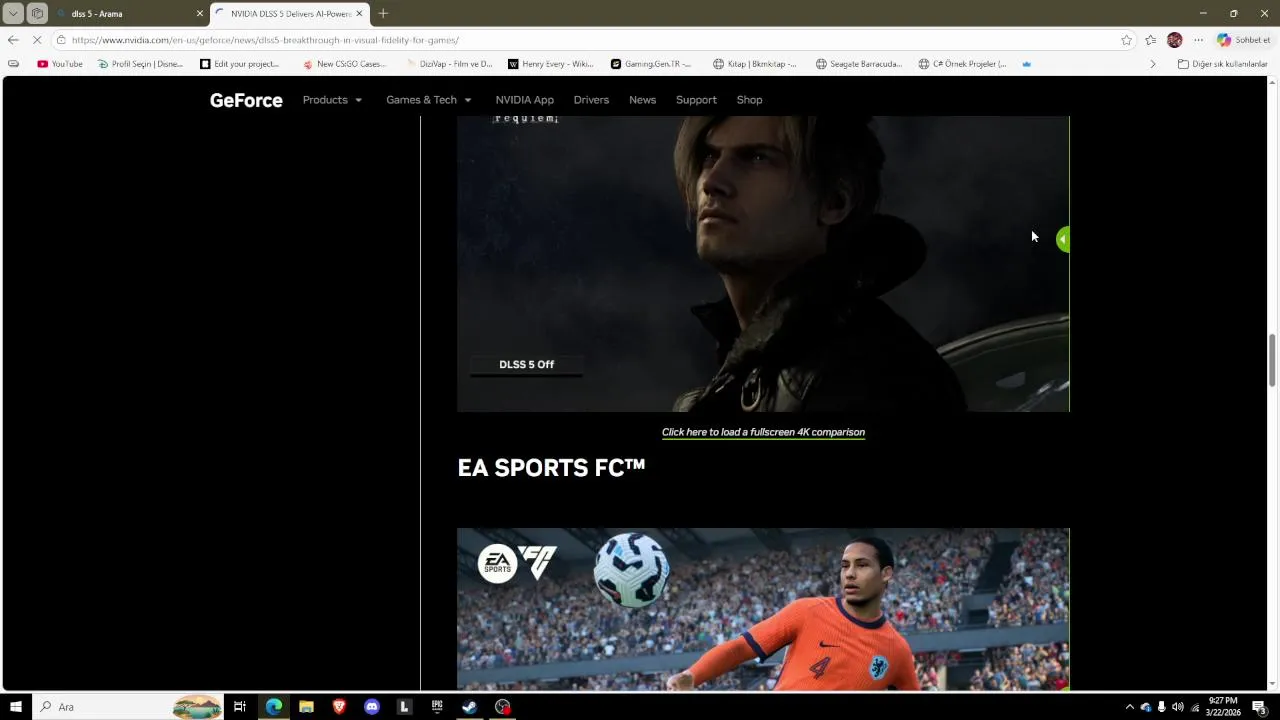
Task: Open the Support menu item
Action: pyautogui.click(x=696, y=100)
